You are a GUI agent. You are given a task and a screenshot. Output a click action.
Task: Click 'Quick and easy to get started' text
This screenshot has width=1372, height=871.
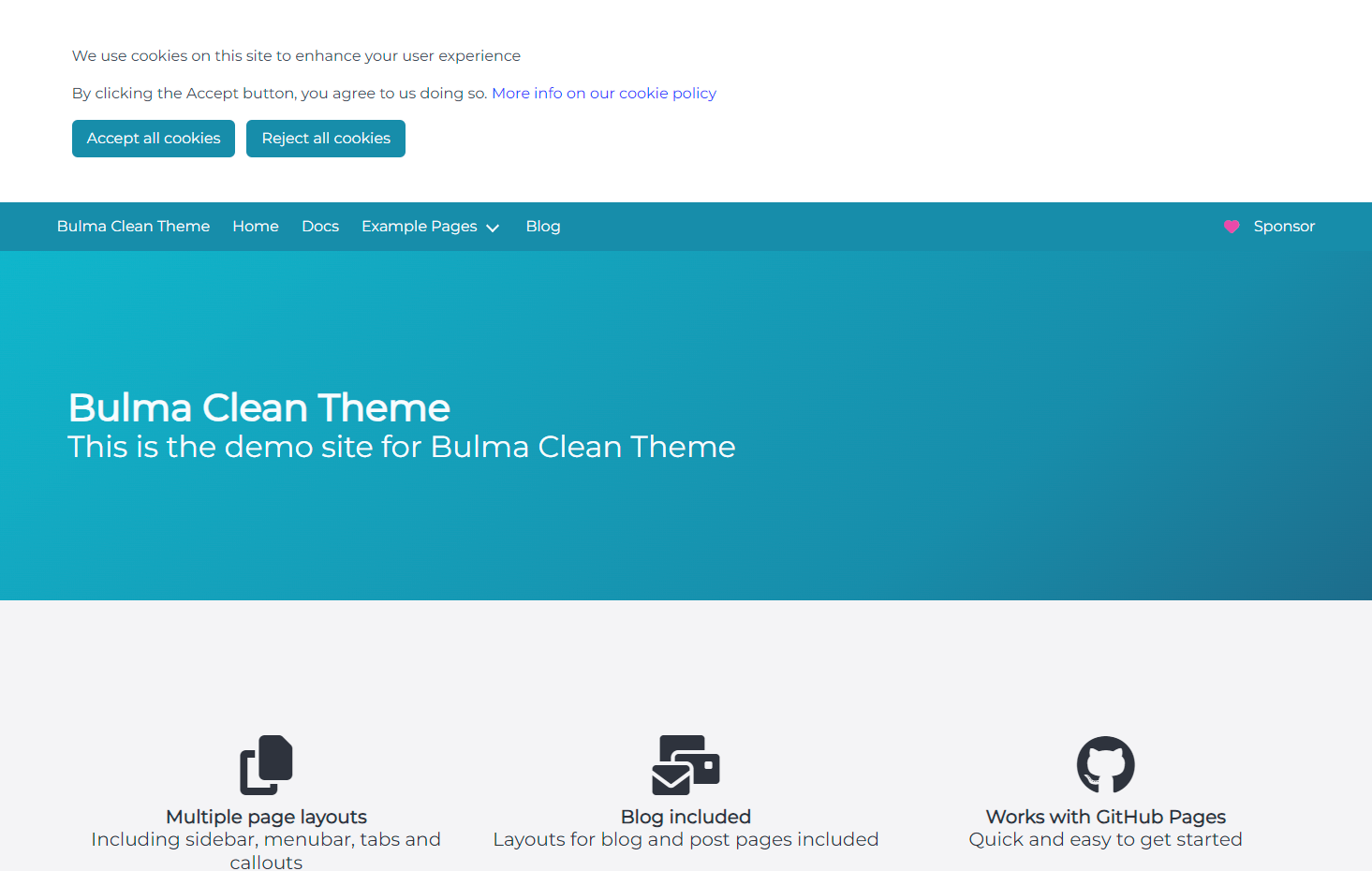pyautogui.click(x=1105, y=839)
